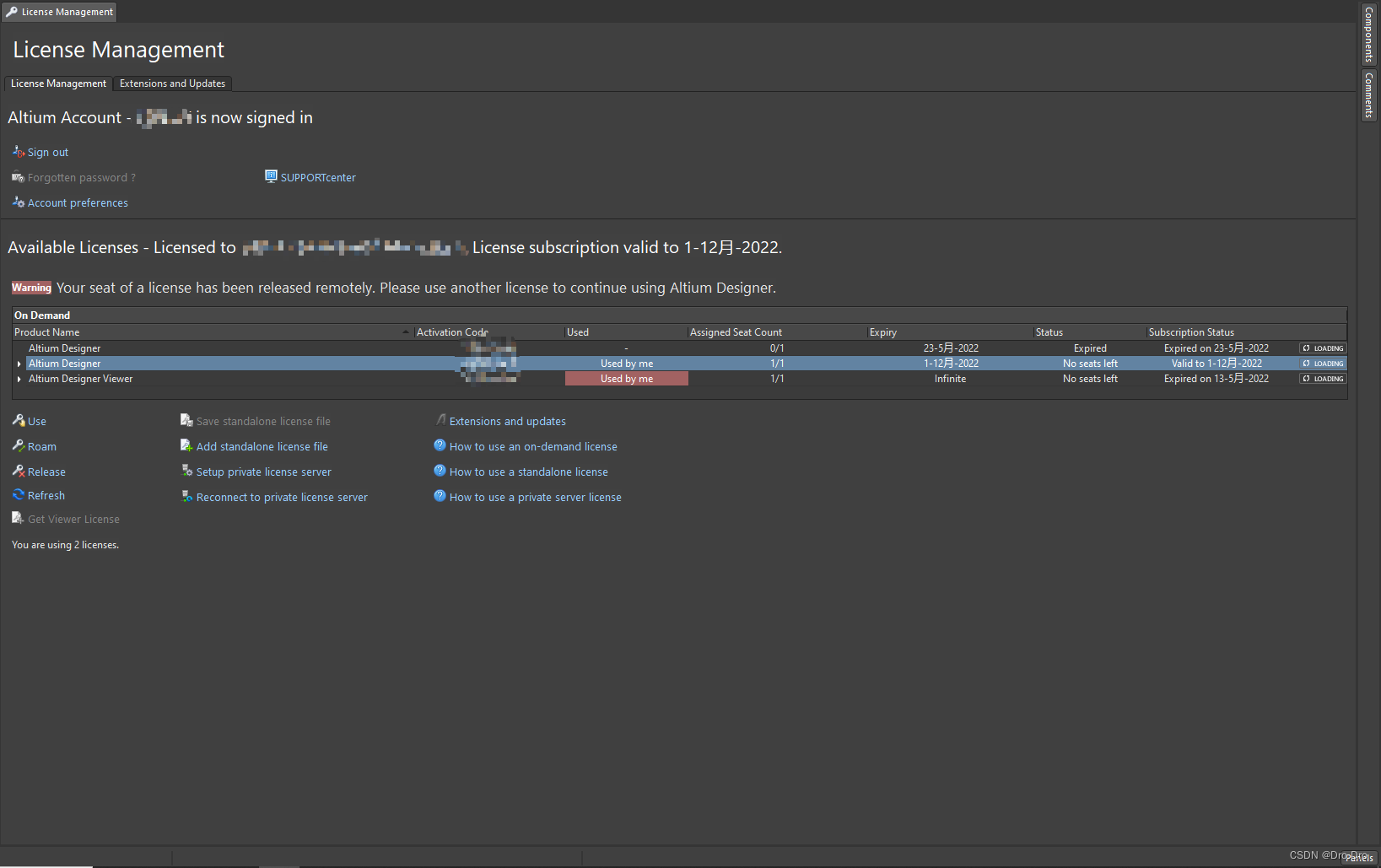
Task: Click the Add standalone license file icon
Action: 186,445
